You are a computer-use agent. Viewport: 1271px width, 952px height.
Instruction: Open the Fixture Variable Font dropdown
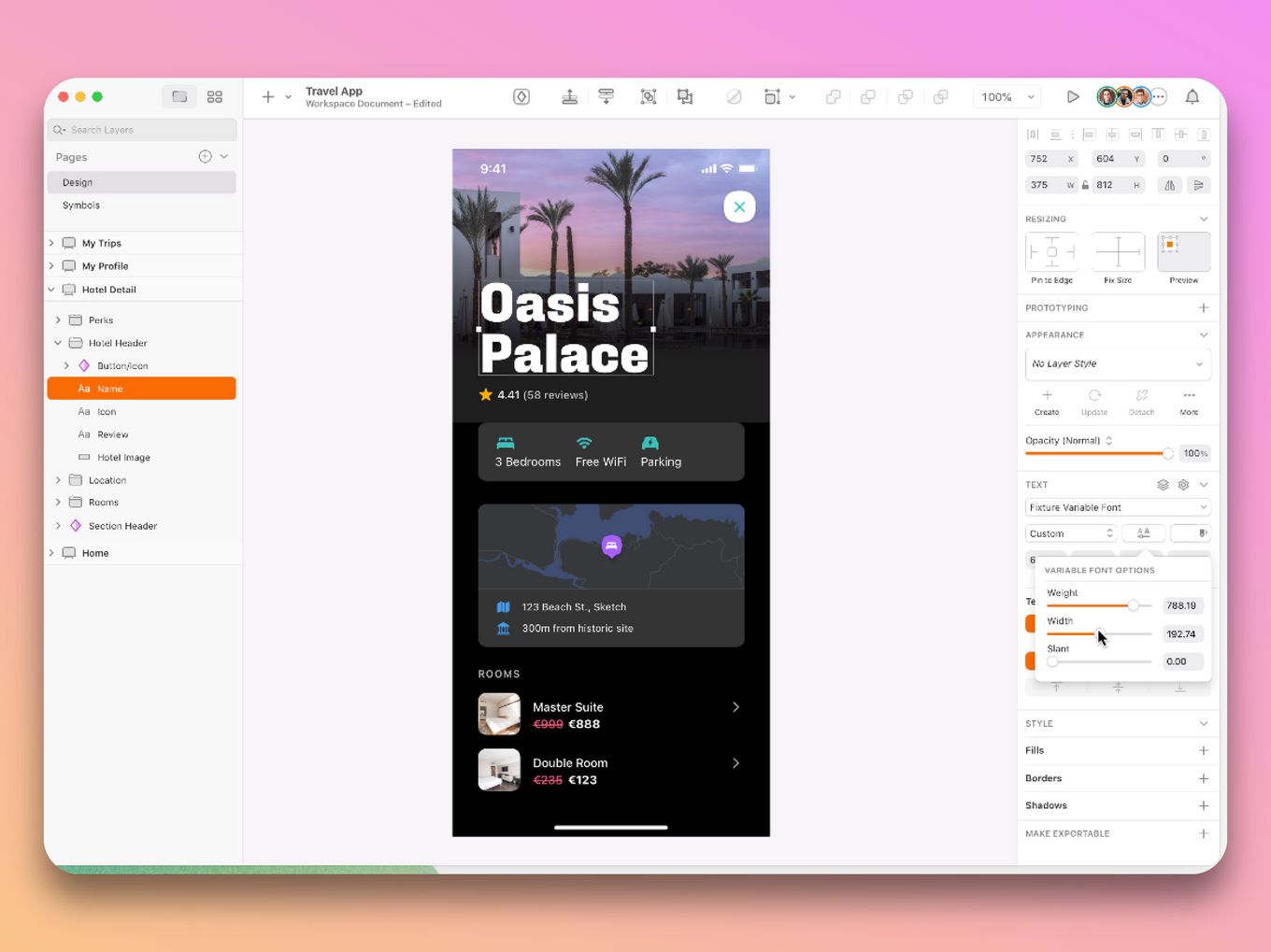click(x=1118, y=507)
